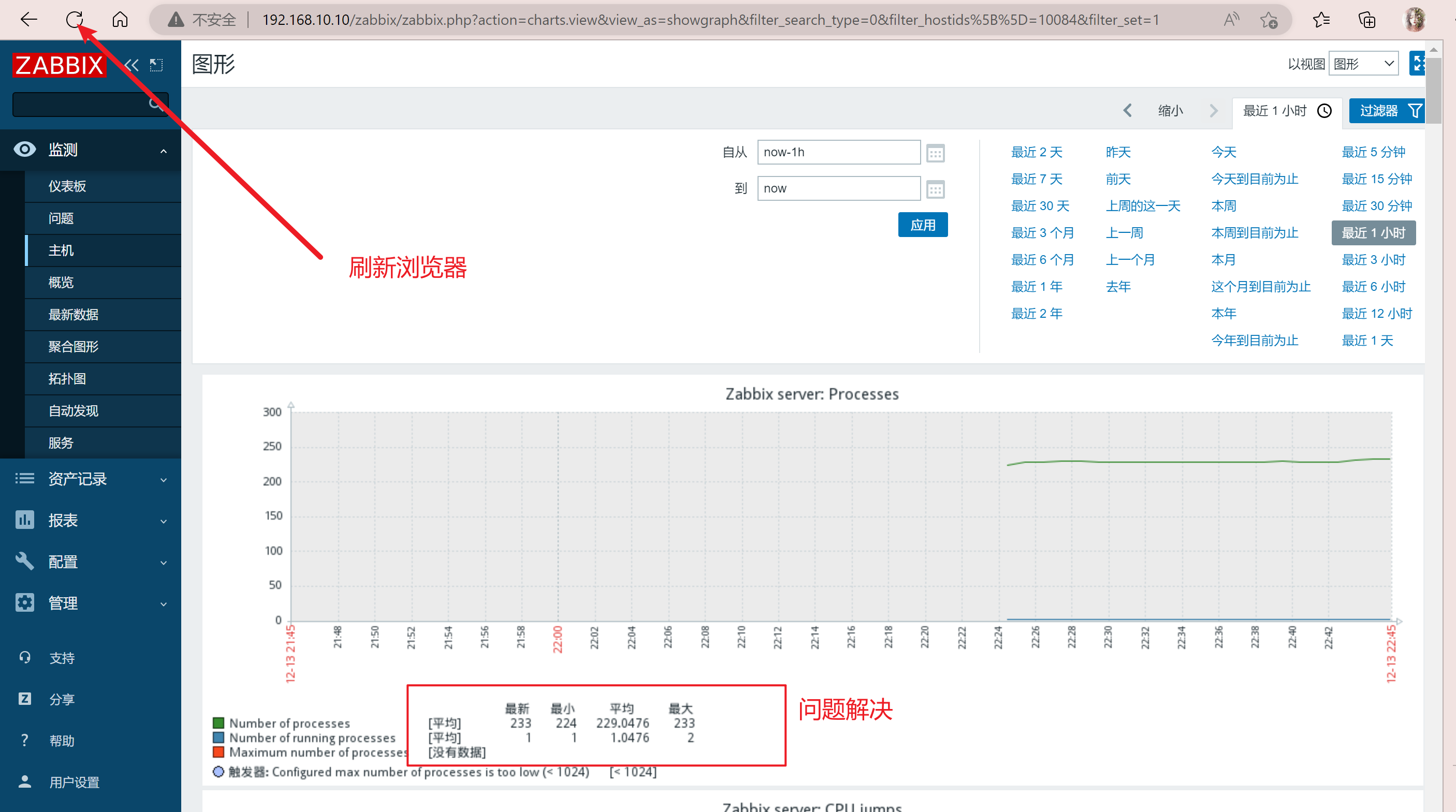The width and height of the screenshot is (1456, 812).
Task: Hide the sidebar with the compact icon
Action: [156, 65]
